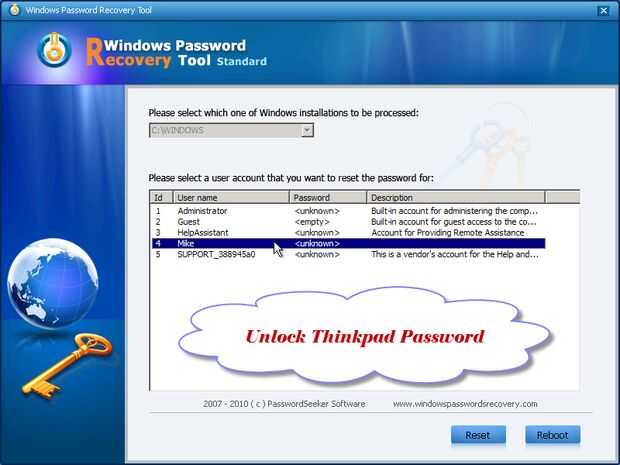Click the Reboot button
620x465 pixels.
point(553,435)
